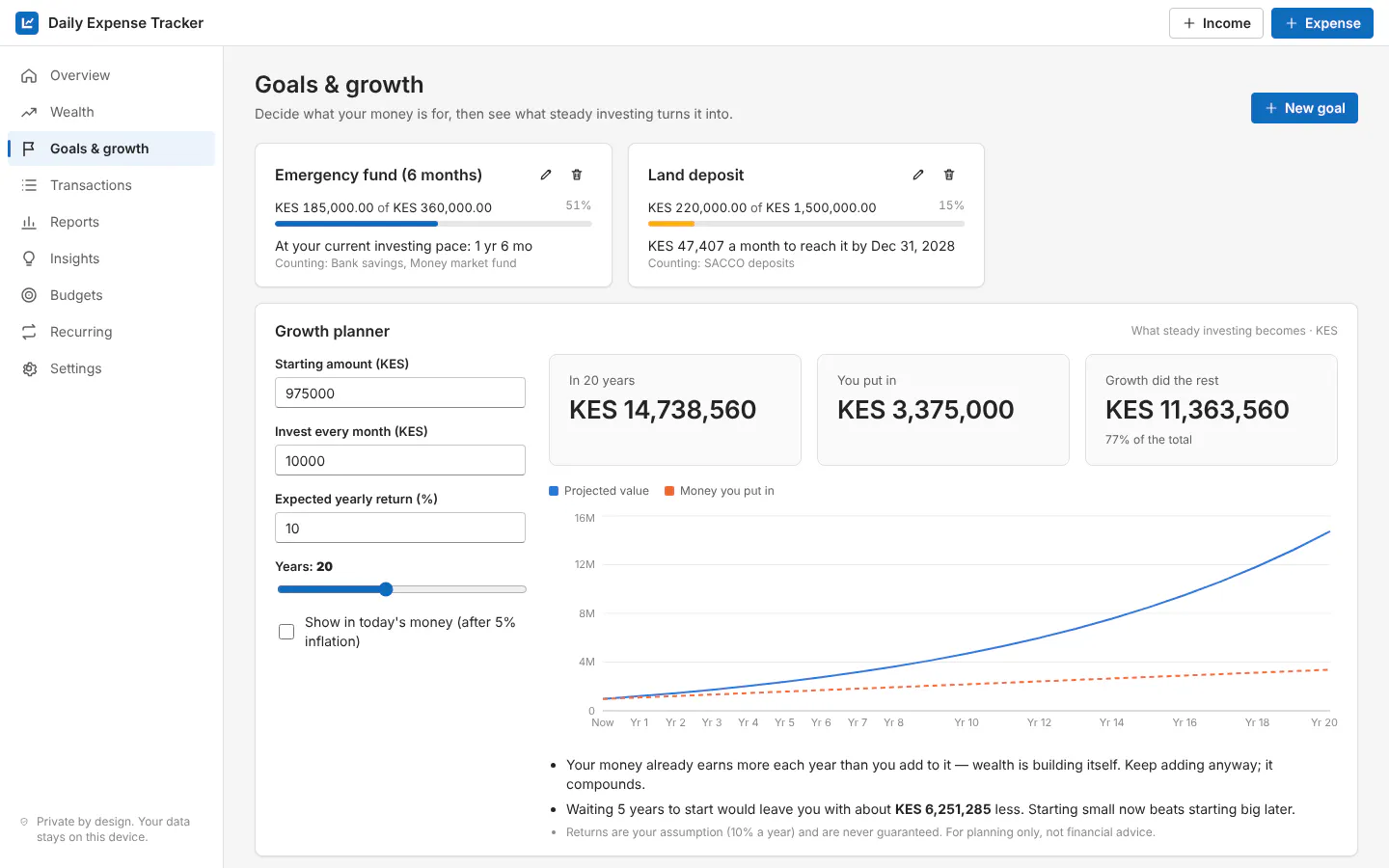Click the Emergency fund progress bar
The height and width of the screenshot is (868, 1389).
(433, 224)
